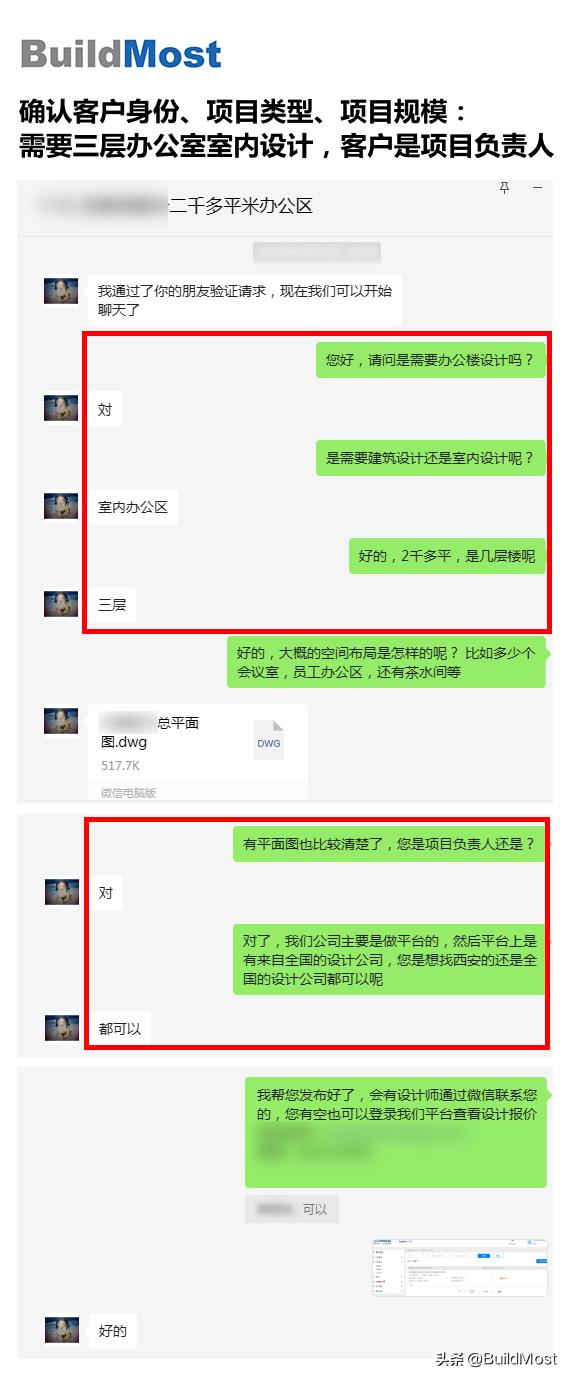Select message 是需要建筑设计还是室内设计呢？

[431, 458]
